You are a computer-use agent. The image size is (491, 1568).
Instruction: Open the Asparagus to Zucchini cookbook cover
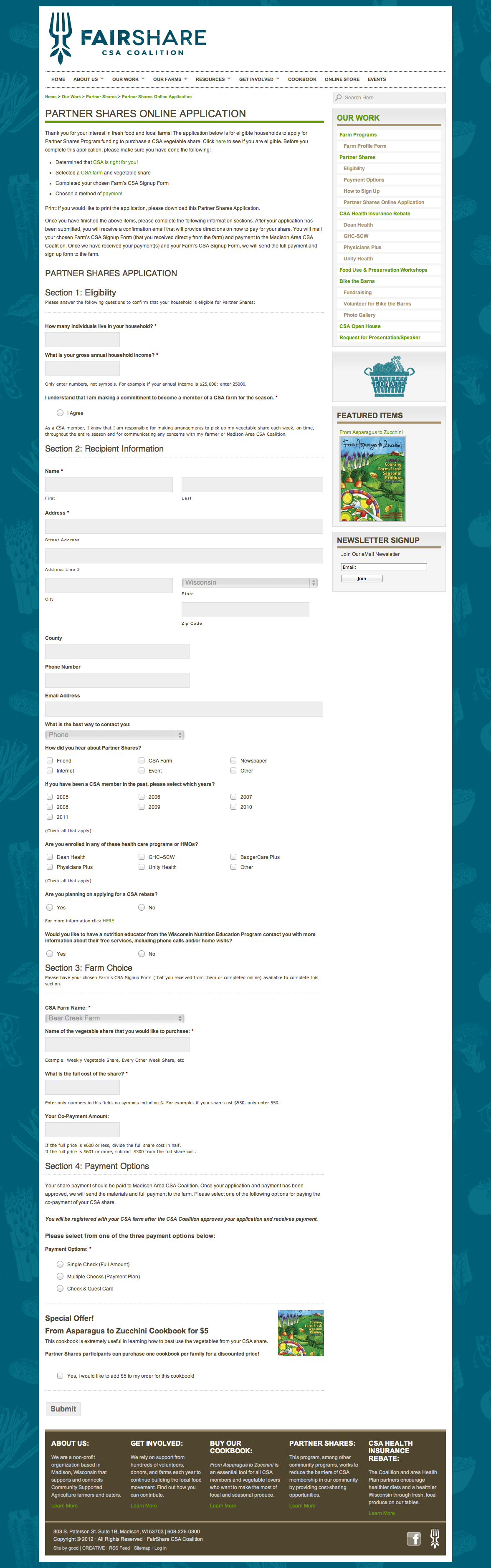[372, 479]
